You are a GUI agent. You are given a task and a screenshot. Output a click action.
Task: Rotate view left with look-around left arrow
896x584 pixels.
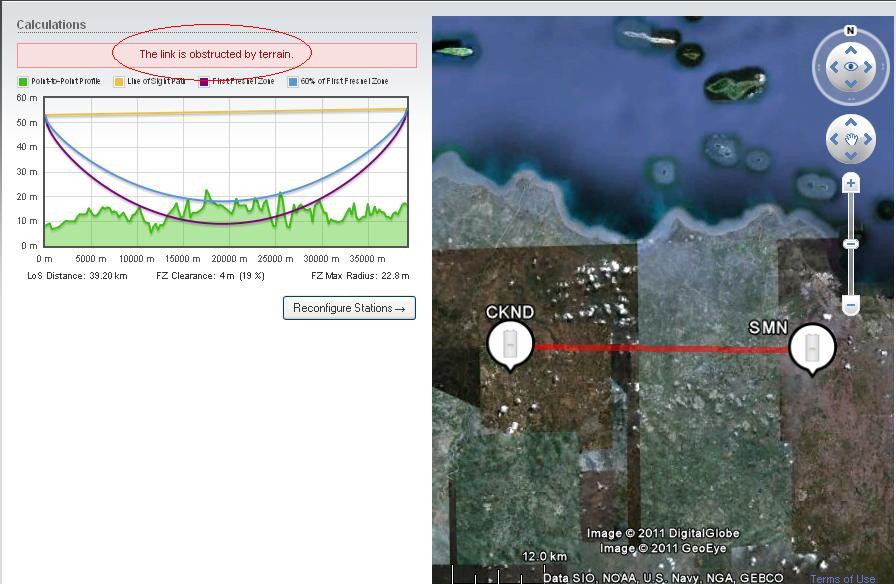[x=834, y=67]
